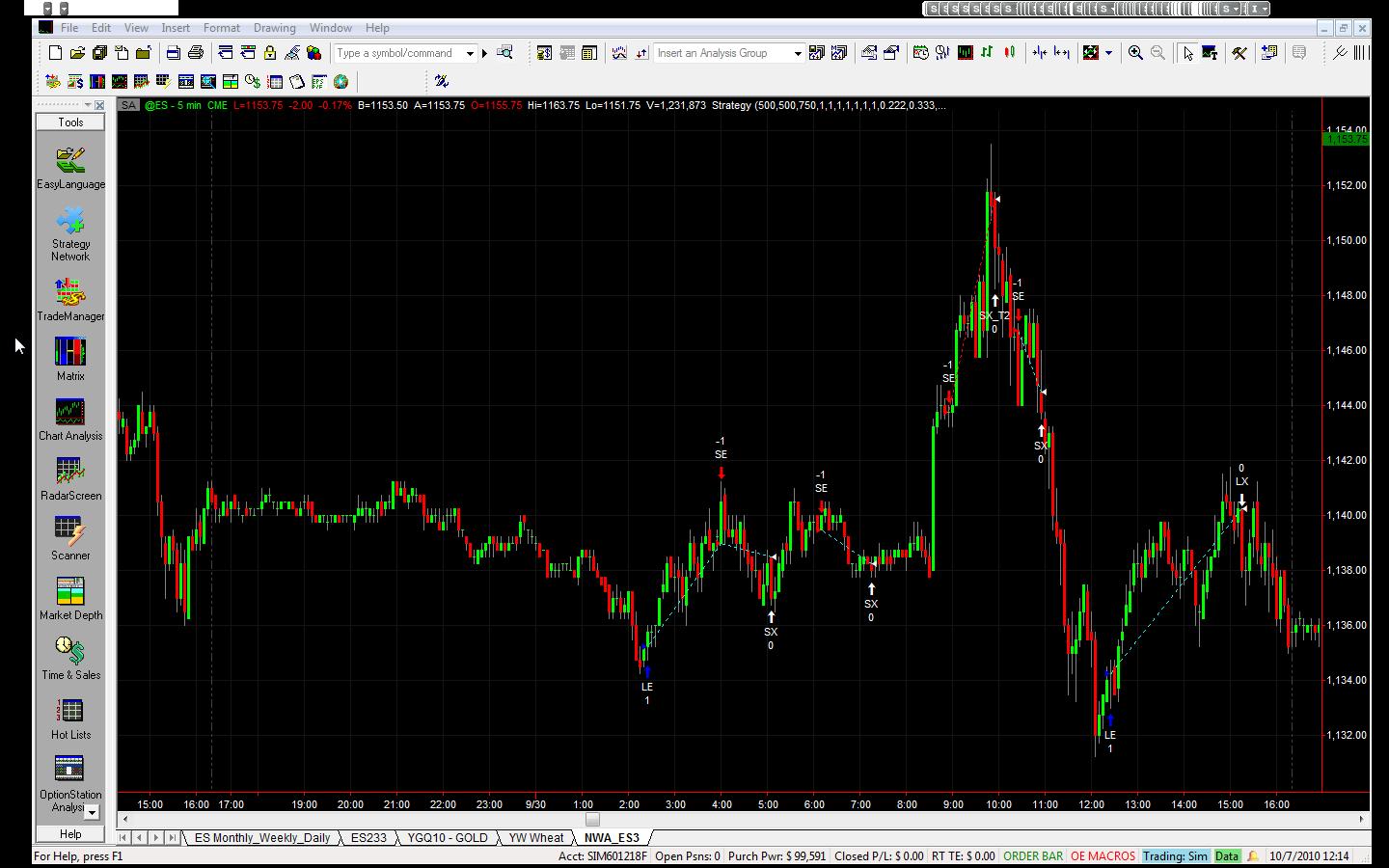Switch to the YGQ10 - GOLD tab
This screenshot has height=868, width=1389.
pos(448,838)
